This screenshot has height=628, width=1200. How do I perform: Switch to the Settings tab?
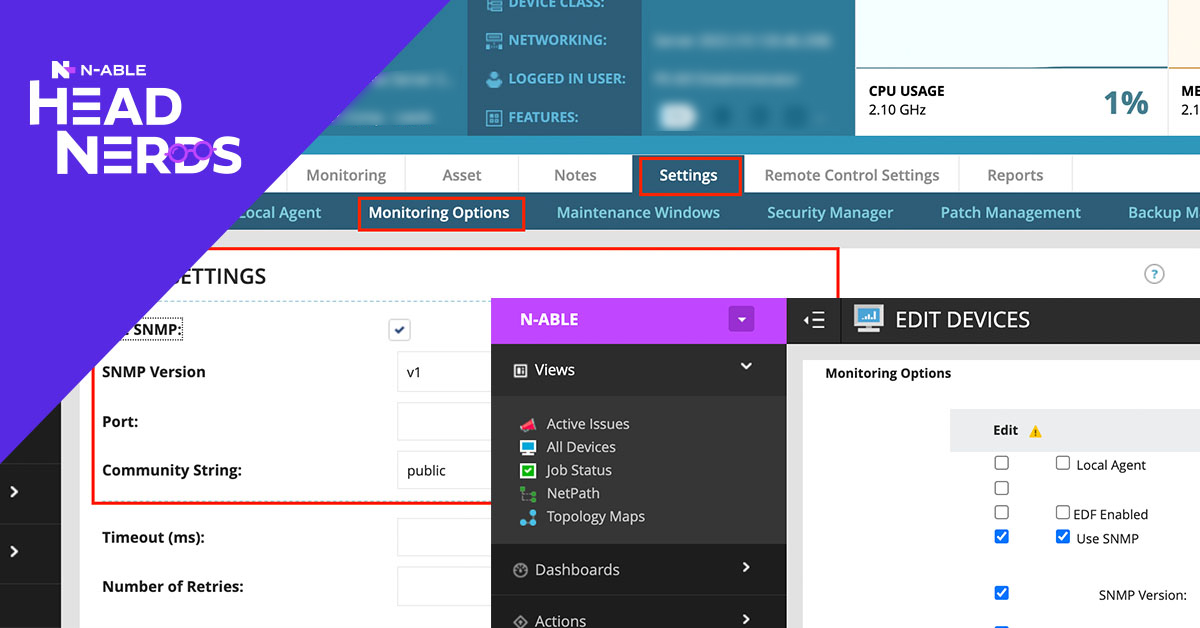tap(688, 175)
